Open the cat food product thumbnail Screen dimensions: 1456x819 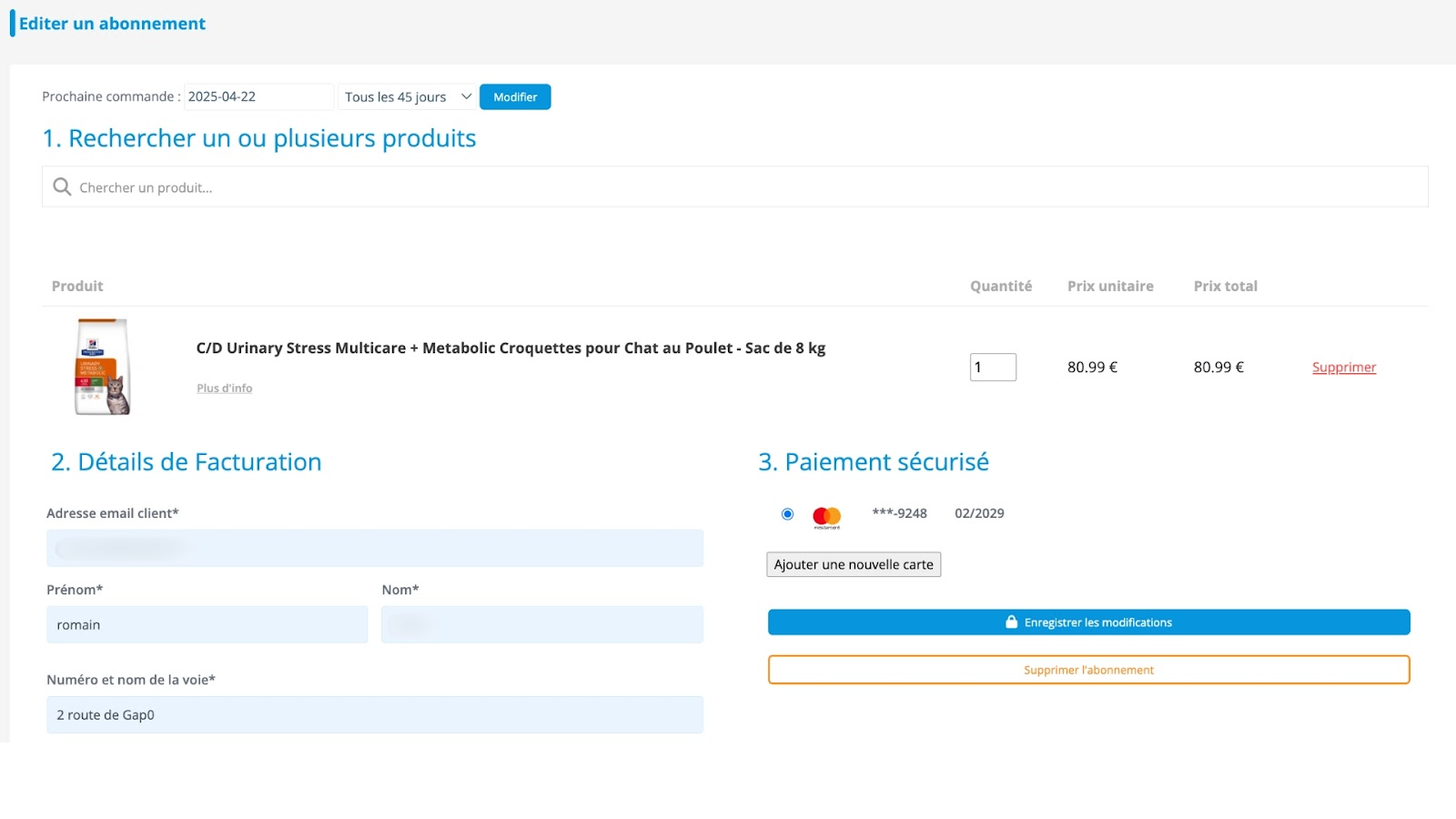click(x=102, y=367)
